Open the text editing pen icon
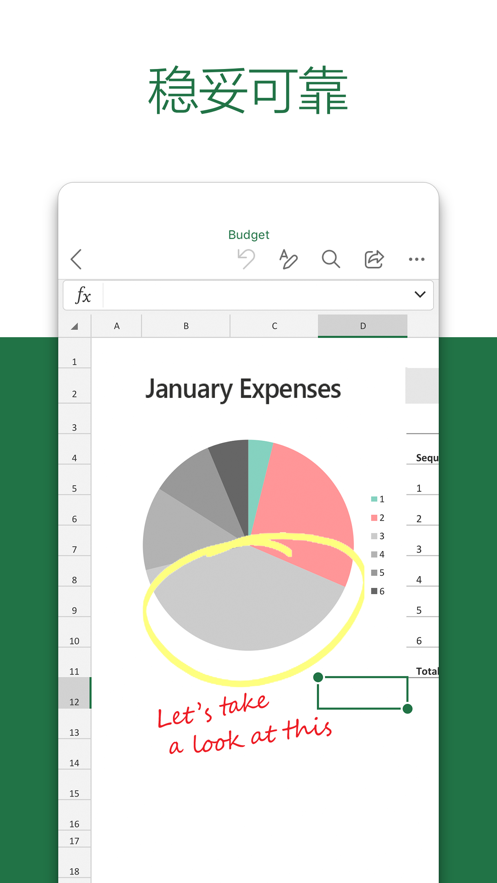Image resolution: width=497 pixels, height=883 pixels. [288, 259]
